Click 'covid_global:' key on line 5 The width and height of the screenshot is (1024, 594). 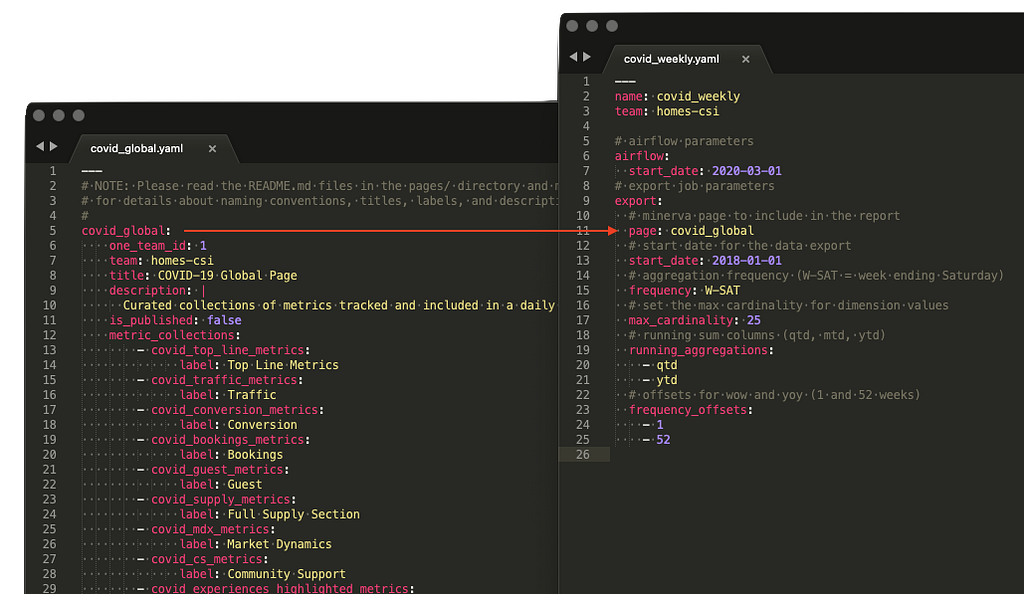tap(126, 231)
